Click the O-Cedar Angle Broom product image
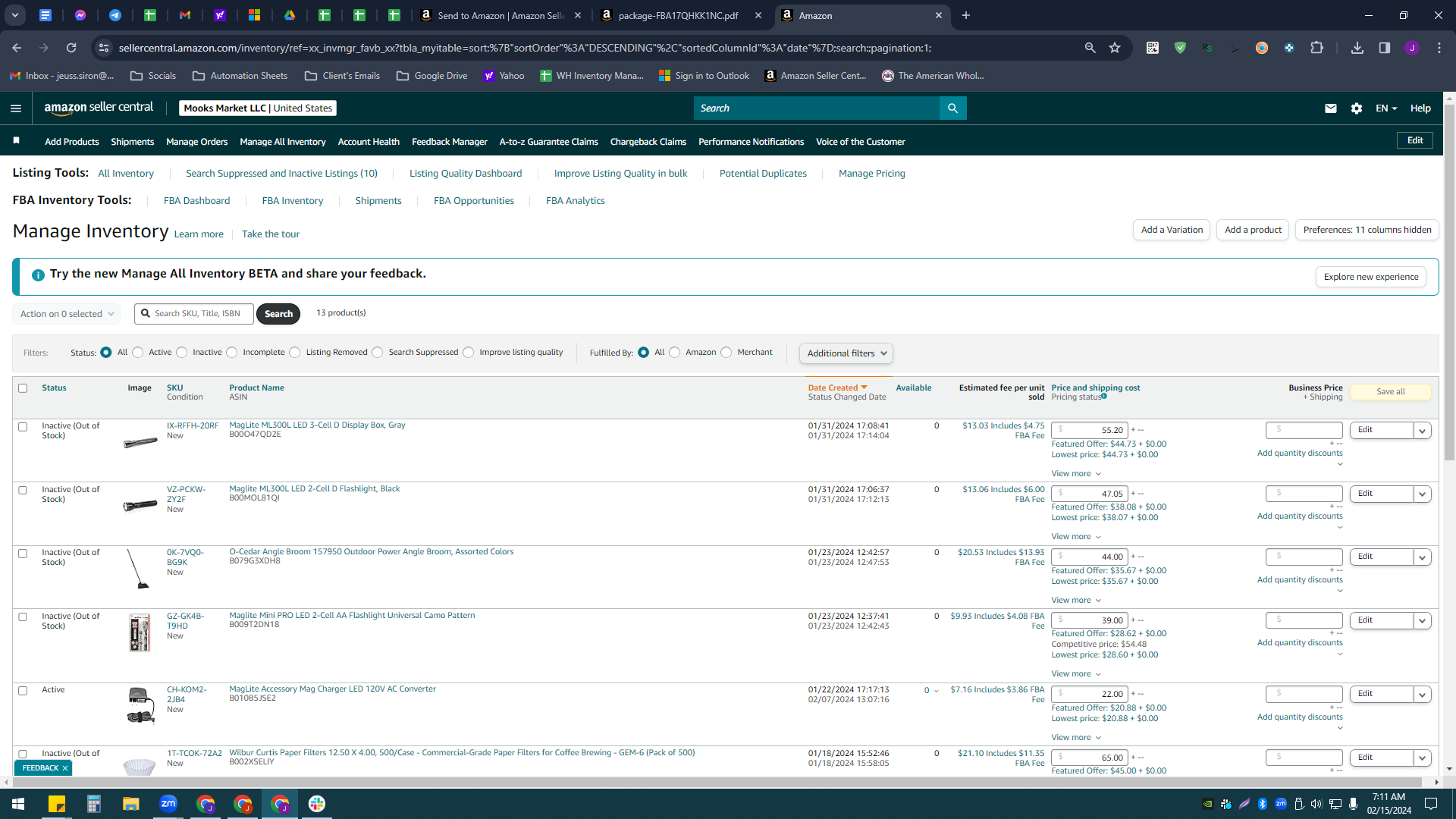This screenshot has height=819, width=1456. point(139,569)
